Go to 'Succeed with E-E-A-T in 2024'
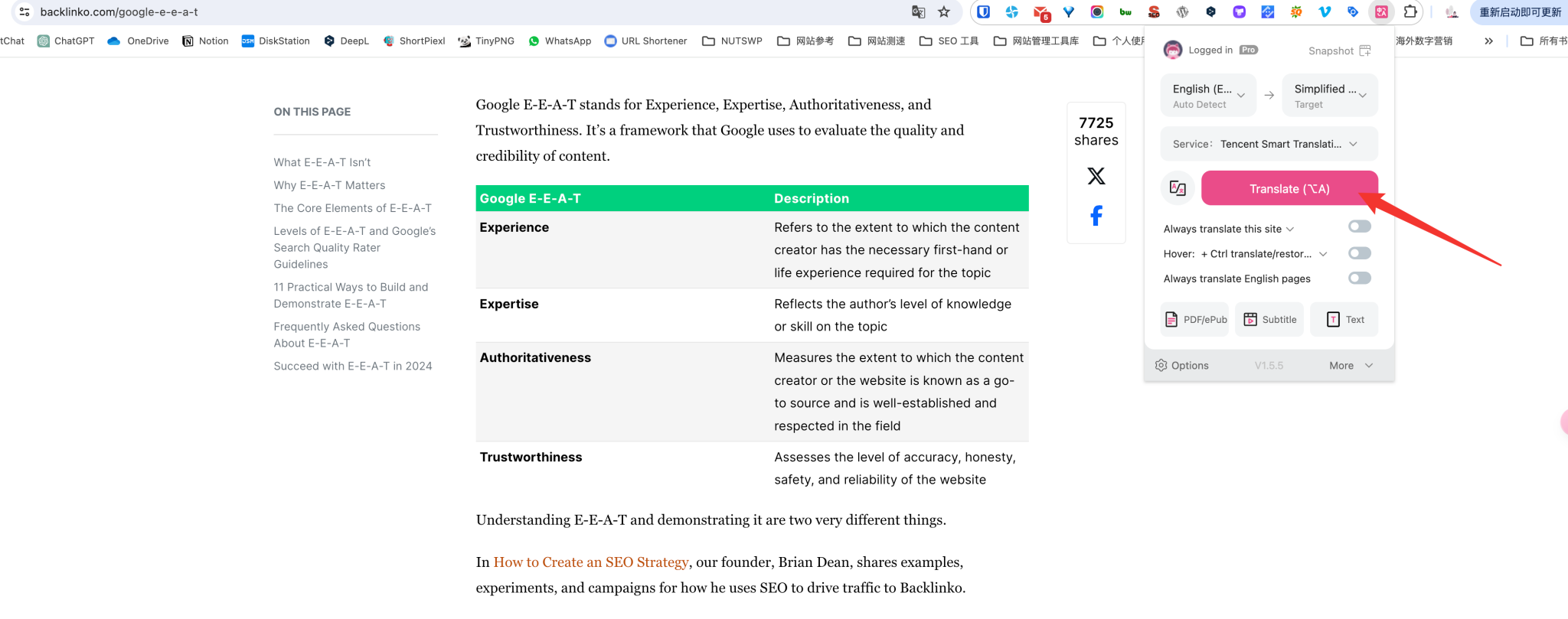 coord(353,367)
